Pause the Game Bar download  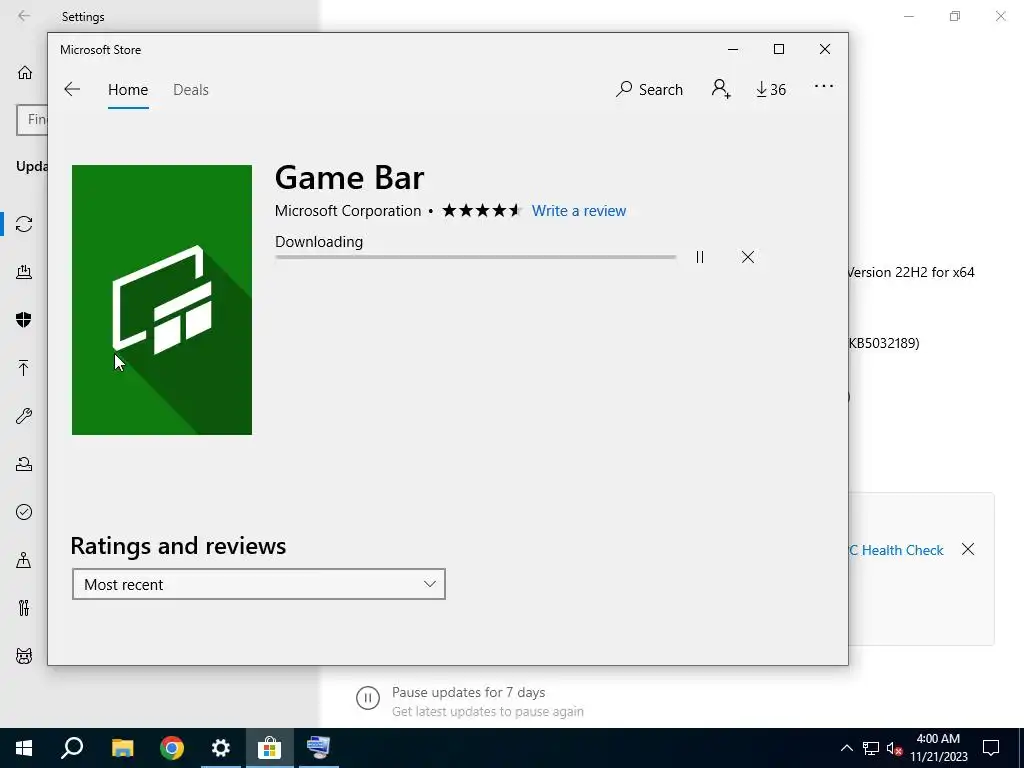tap(700, 257)
